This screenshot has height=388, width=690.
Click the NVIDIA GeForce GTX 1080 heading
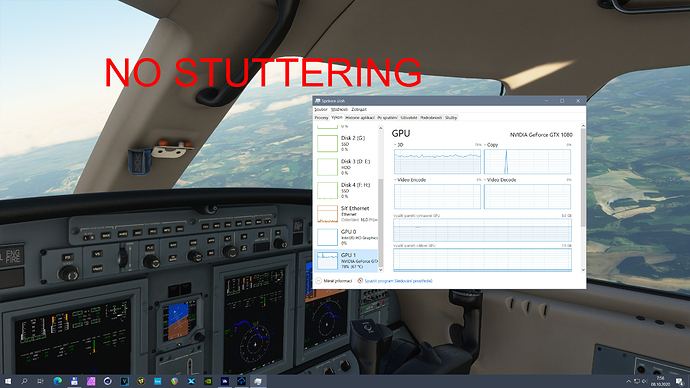[x=541, y=135]
